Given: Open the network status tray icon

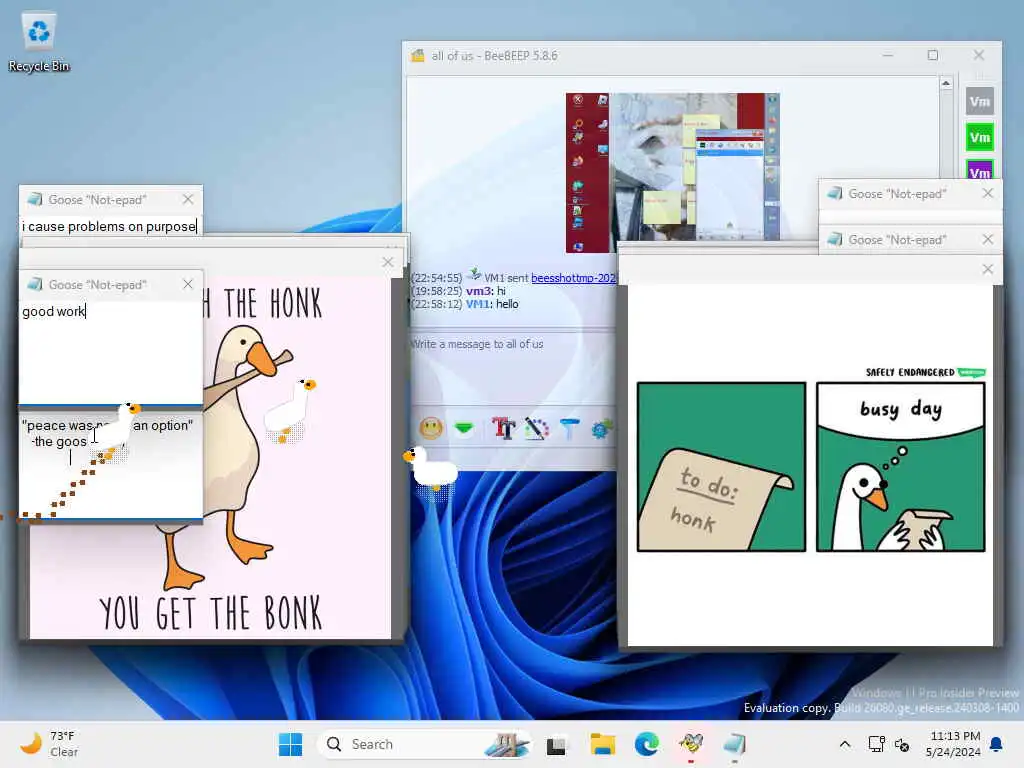Looking at the screenshot, I should 876,744.
